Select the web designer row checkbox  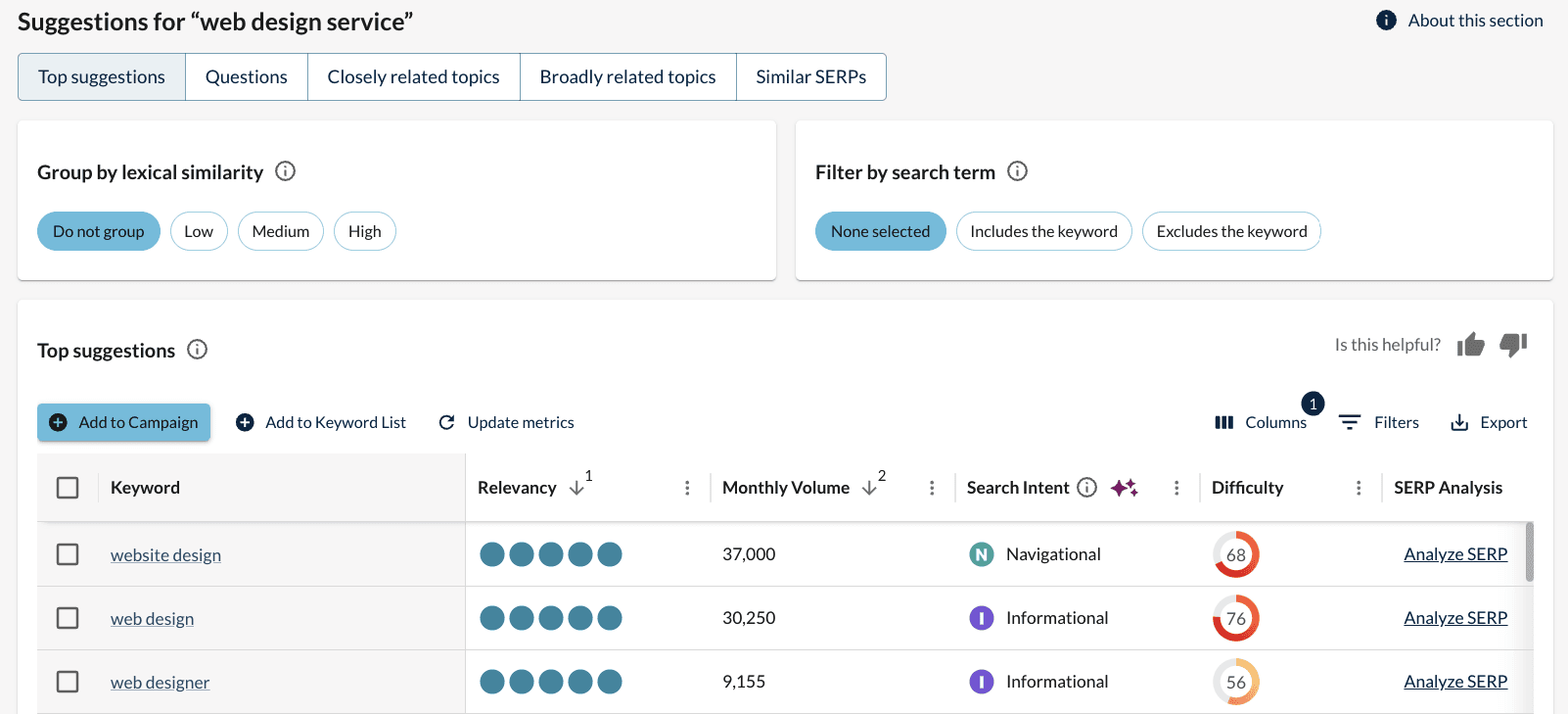[68, 682]
